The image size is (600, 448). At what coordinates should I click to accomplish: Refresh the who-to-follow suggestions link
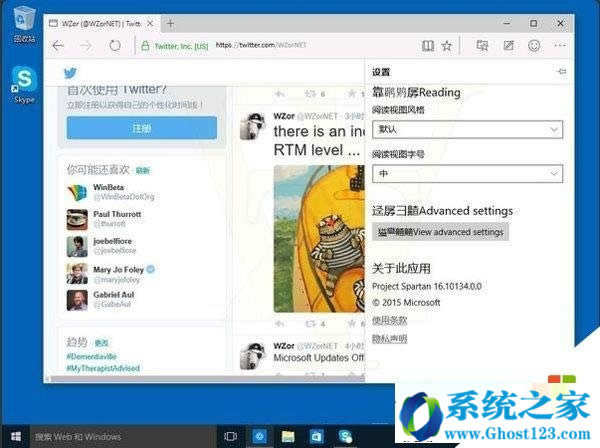pos(143,171)
